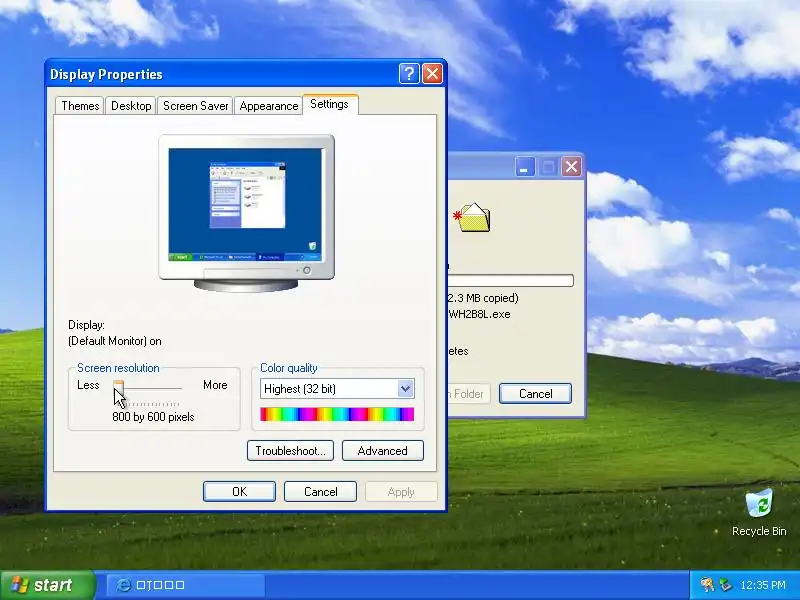Screen dimensions: 800x600
Task: Open the Start menu
Action: [47, 585]
